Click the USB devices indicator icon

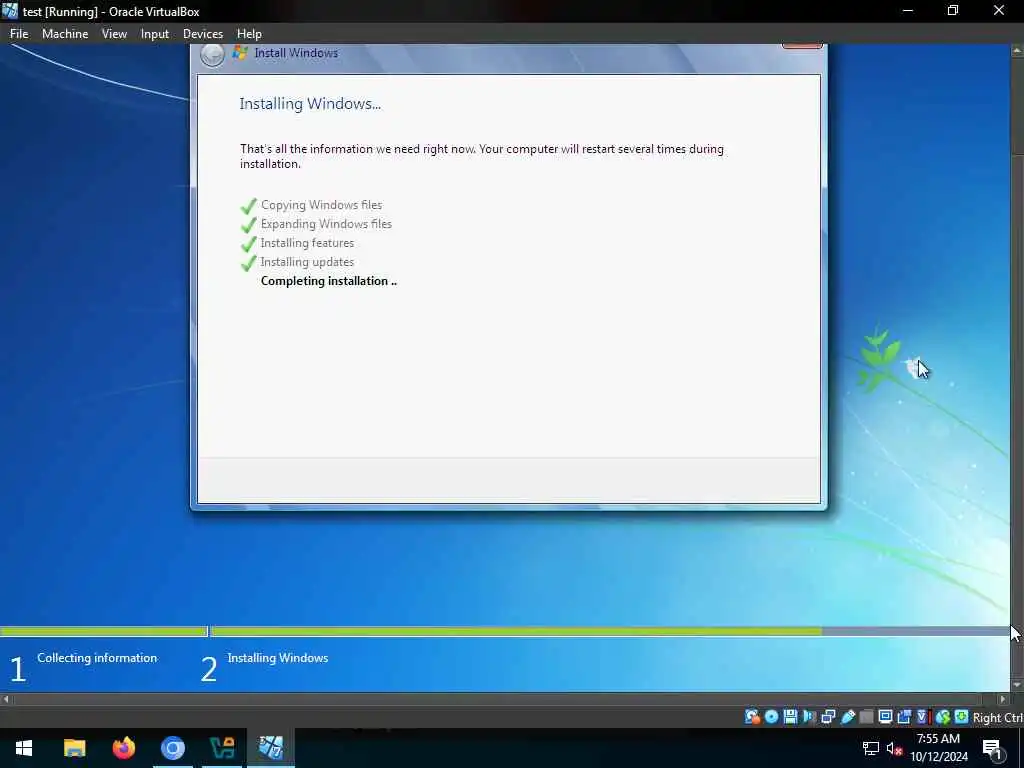tap(848, 717)
